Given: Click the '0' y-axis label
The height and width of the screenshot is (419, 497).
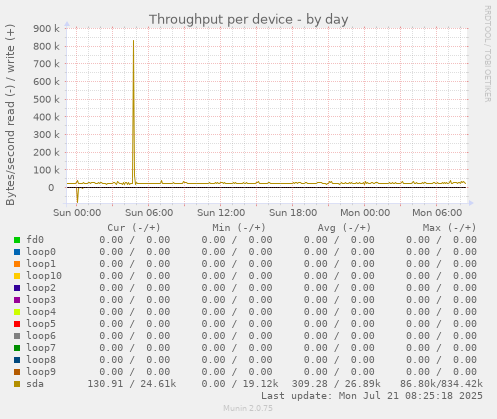Looking at the screenshot, I should [x=51, y=188].
